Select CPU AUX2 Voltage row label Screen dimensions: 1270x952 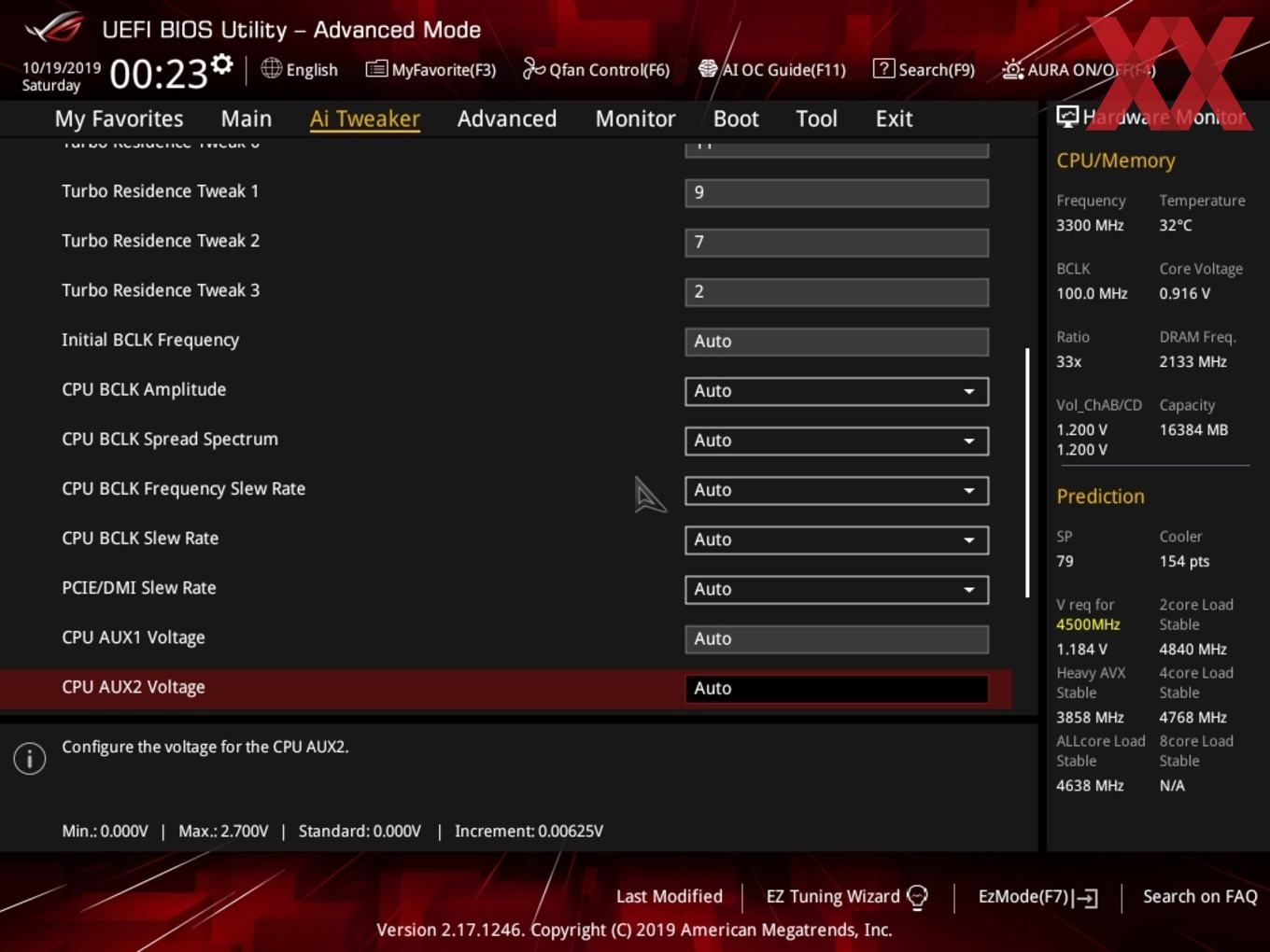pos(134,688)
